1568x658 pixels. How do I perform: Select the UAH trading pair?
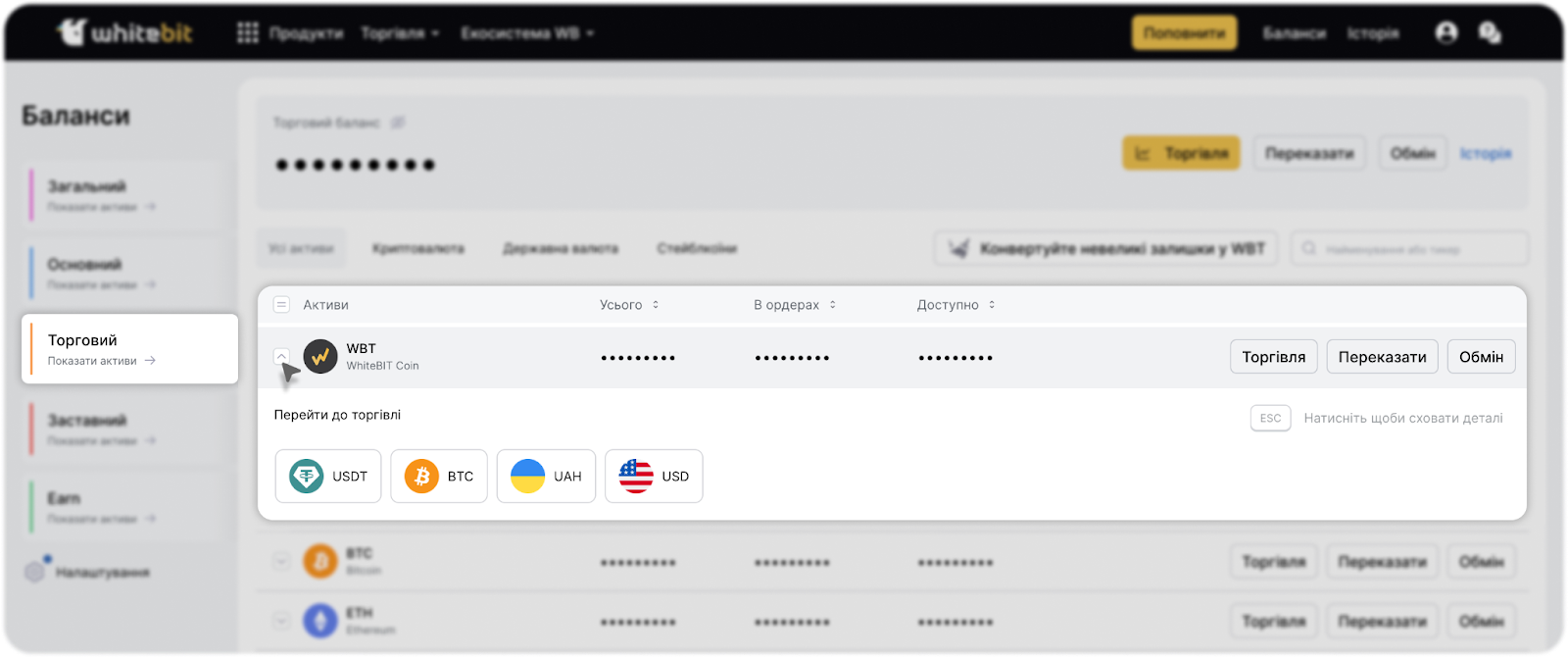point(546,477)
